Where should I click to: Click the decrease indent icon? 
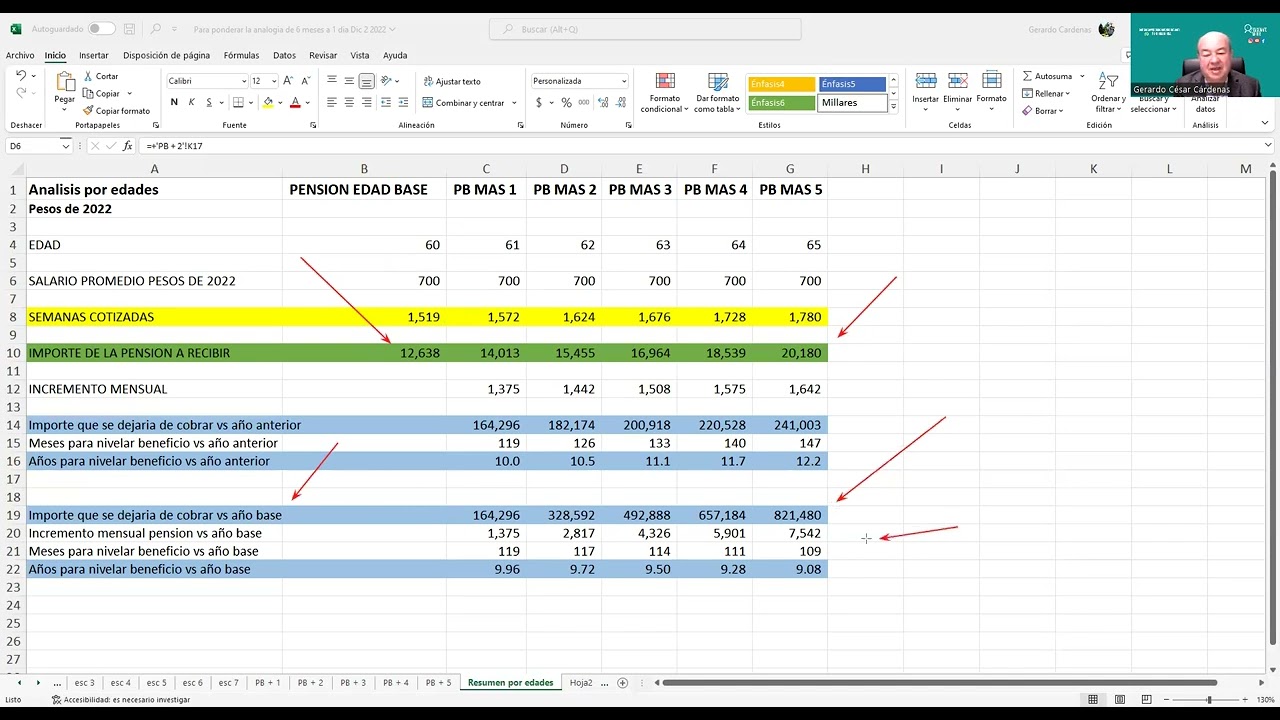tap(385, 102)
